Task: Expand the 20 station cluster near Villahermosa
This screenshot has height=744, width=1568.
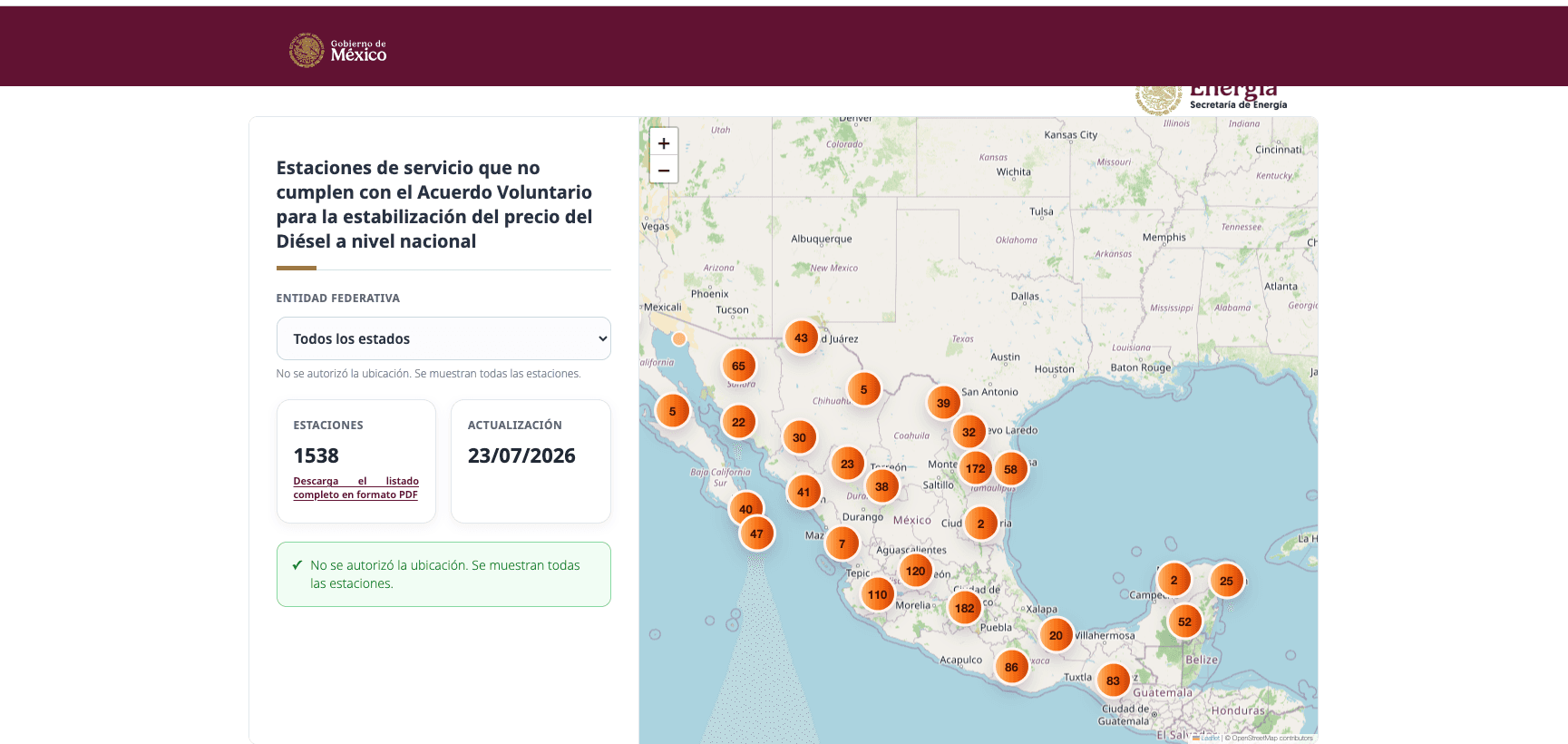Action: 1056,635
